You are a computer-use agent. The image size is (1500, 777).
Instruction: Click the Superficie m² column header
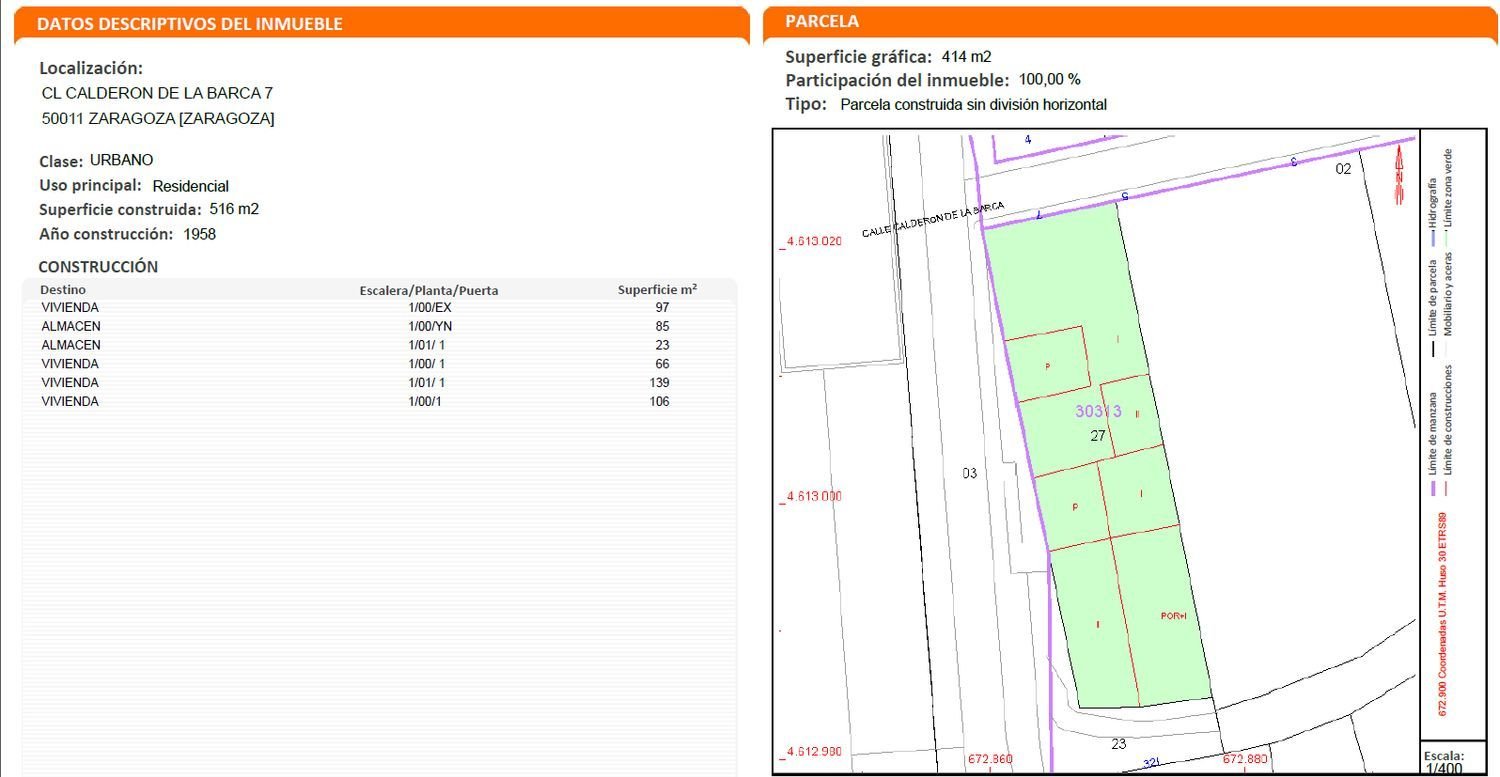657,290
